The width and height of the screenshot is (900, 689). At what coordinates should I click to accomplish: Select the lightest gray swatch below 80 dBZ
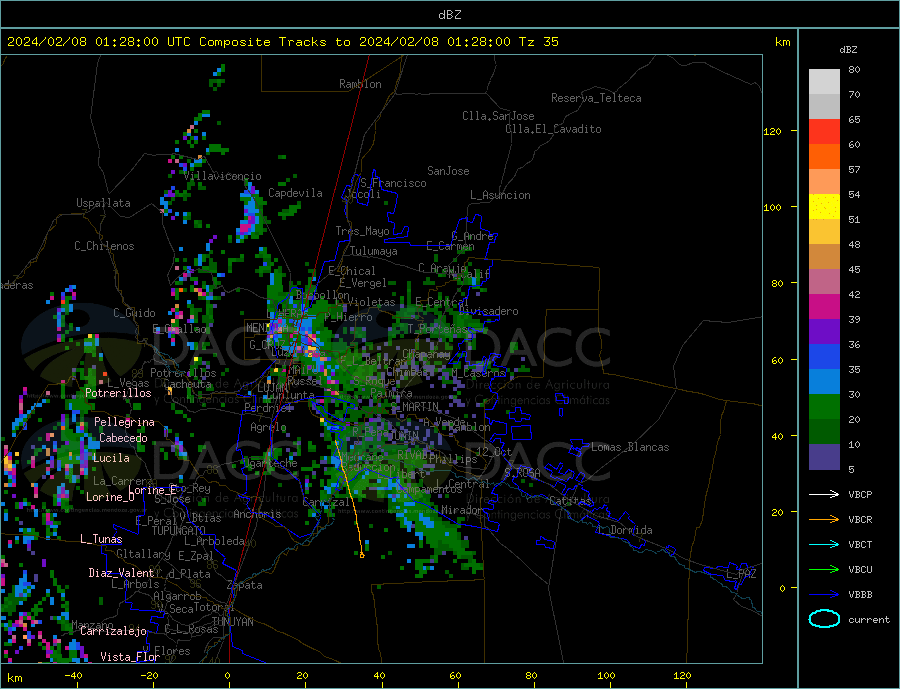pyautogui.click(x=824, y=82)
